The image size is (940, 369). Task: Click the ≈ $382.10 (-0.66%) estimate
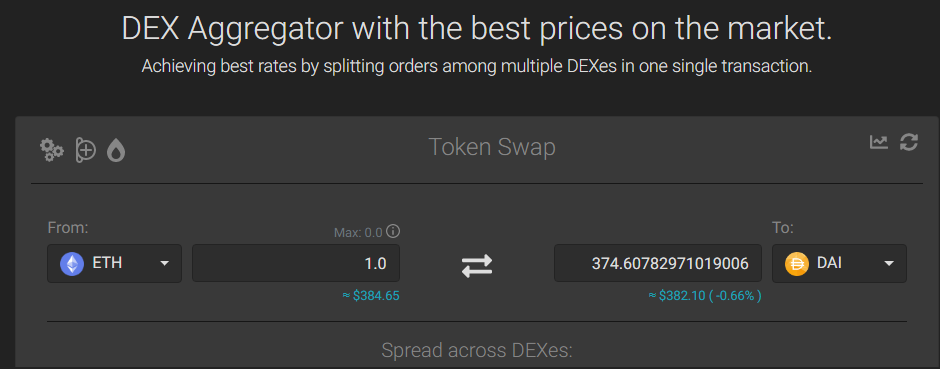[x=705, y=295]
